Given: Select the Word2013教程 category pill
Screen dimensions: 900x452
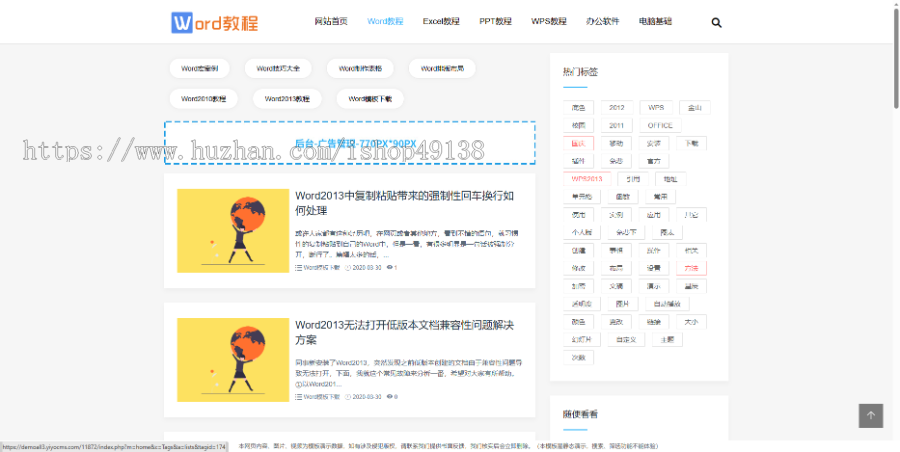Looking at the screenshot, I should [x=287, y=99].
